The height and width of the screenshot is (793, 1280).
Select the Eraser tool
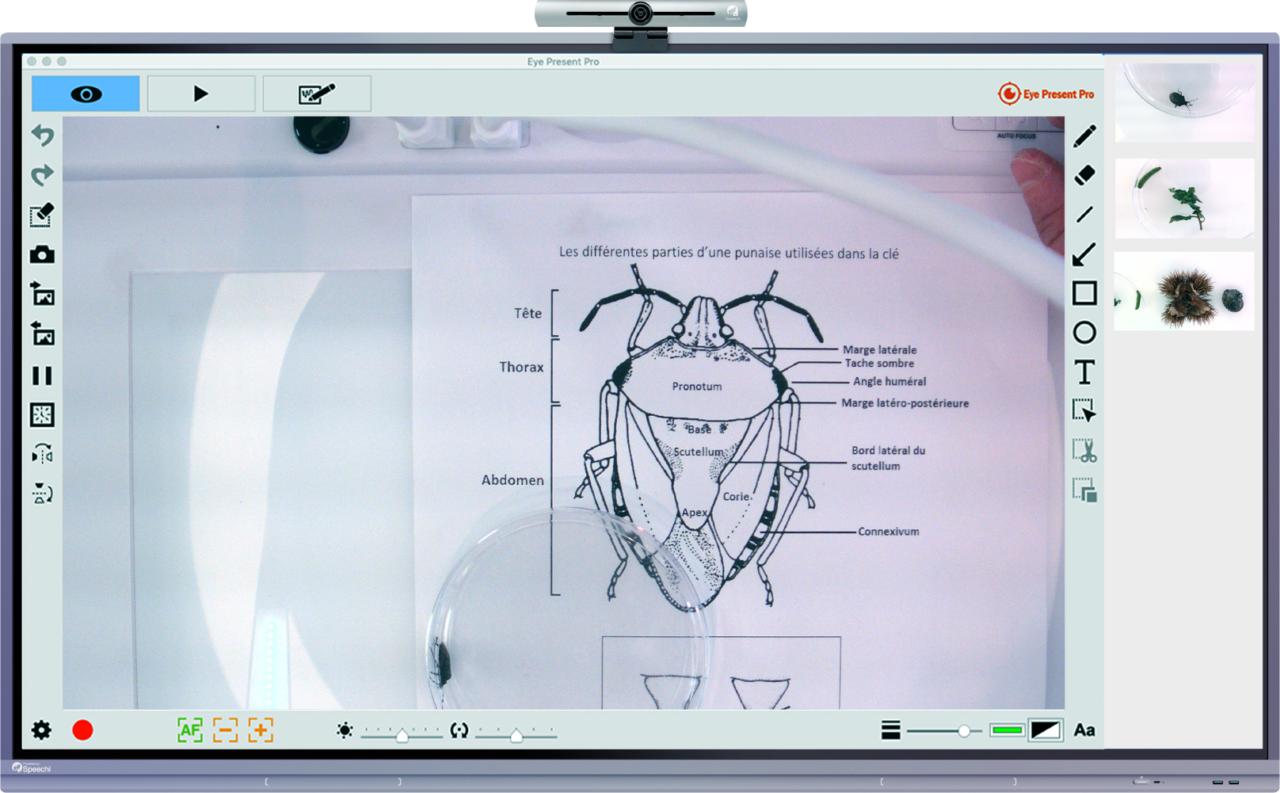point(1084,175)
